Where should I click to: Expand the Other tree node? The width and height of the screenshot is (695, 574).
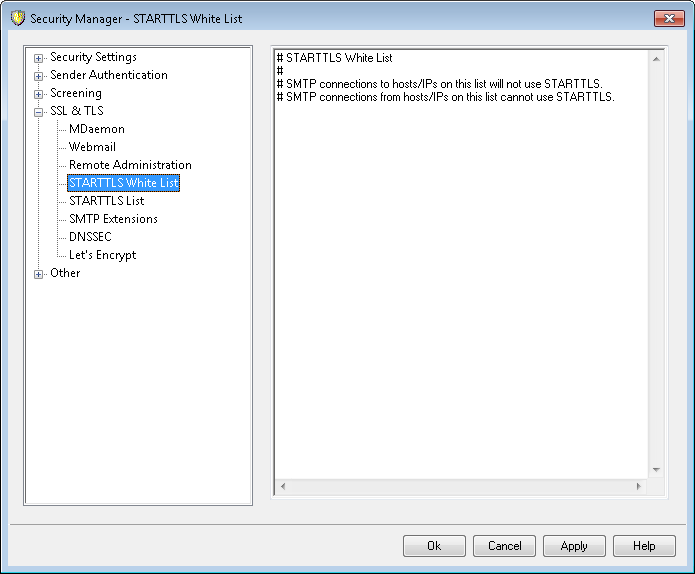39,274
